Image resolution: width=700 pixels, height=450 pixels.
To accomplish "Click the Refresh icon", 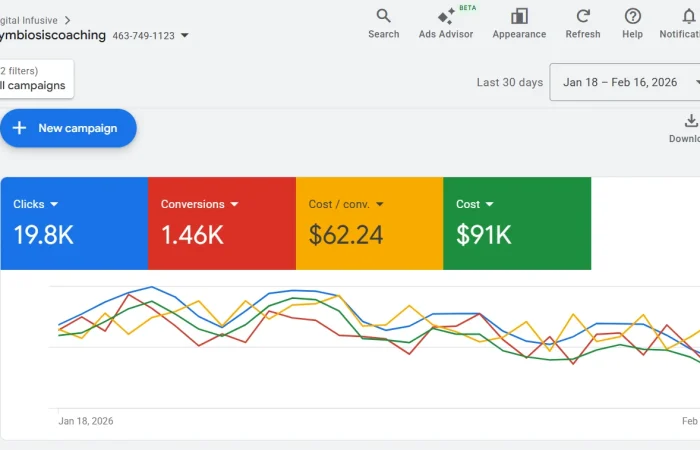I will click(x=583, y=16).
